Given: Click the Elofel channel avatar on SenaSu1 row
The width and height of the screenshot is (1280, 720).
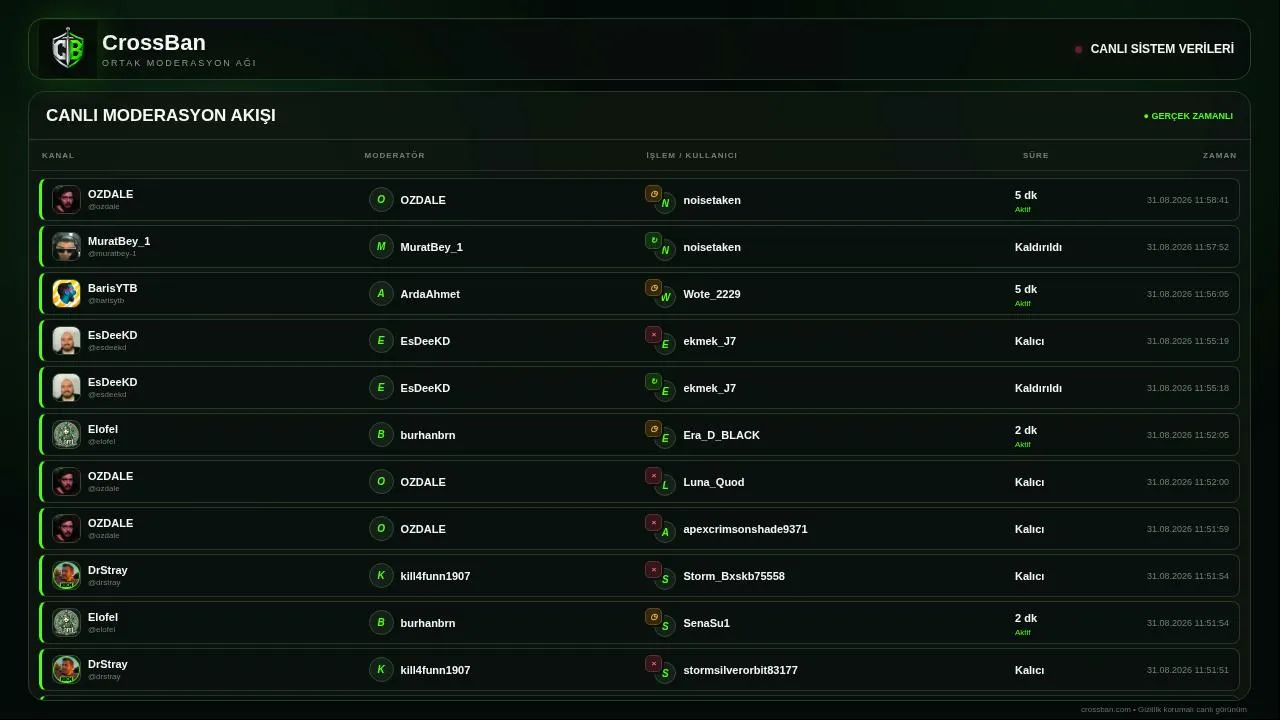Looking at the screenshot, I should pyautogui.click(x=66, y=622).
